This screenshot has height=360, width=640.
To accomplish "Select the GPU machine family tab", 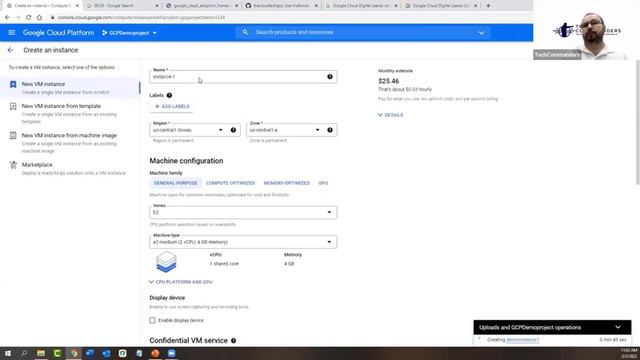I will 323,183.
